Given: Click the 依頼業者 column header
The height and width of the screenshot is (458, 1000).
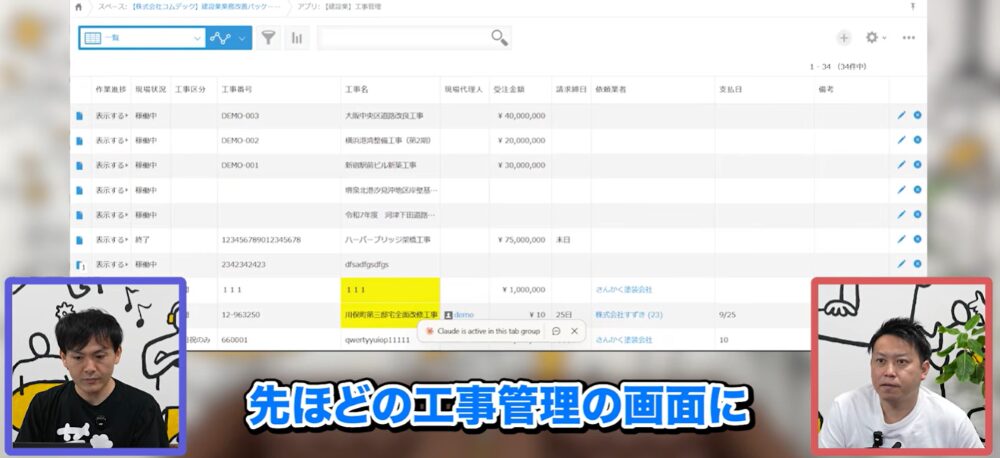Looking at the screenshot, I should [610, 89].
